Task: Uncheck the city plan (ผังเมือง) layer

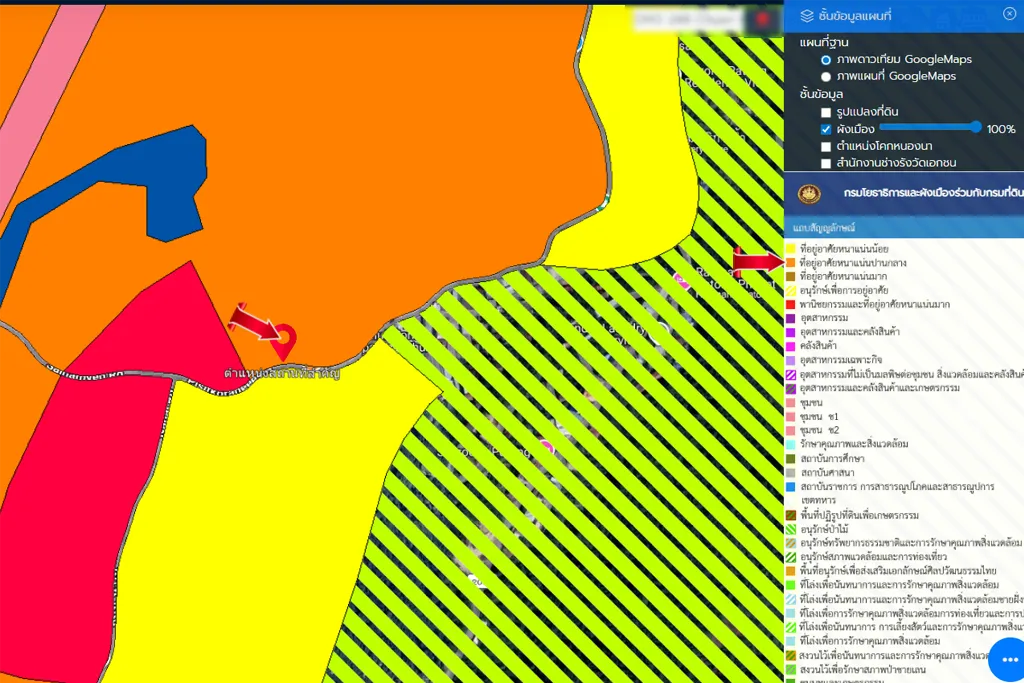Action: (826, 130)
